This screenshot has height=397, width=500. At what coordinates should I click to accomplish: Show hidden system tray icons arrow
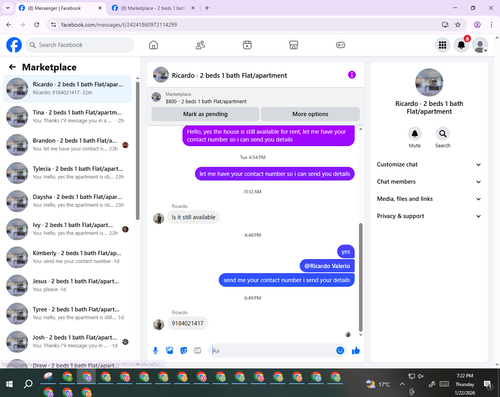pos(402,384)
